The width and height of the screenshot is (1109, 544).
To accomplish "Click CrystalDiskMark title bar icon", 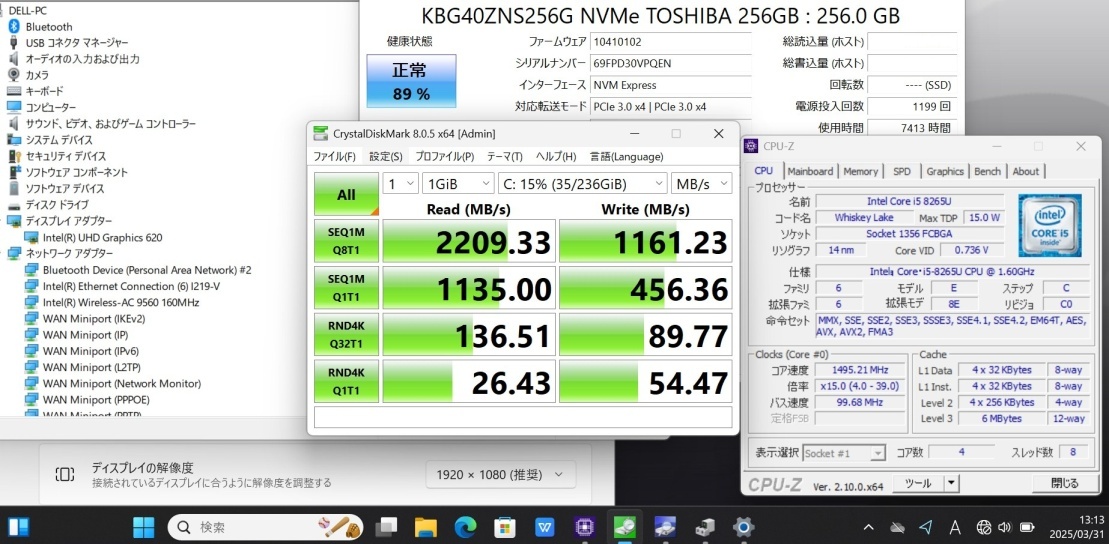I will click(x=321, y=133).
